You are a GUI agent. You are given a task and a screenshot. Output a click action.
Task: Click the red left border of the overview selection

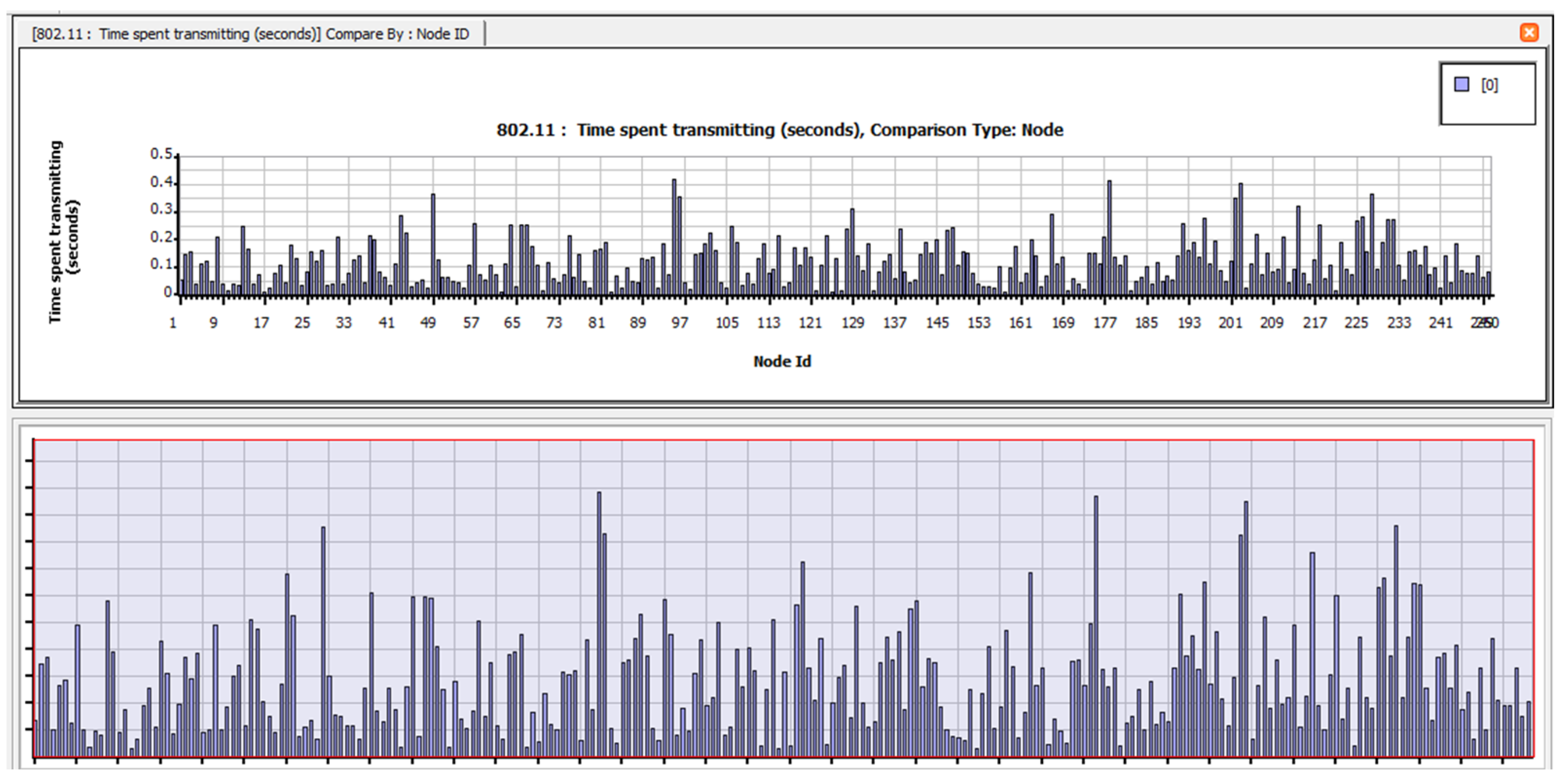pyautogui.click(x=34, y=597)
